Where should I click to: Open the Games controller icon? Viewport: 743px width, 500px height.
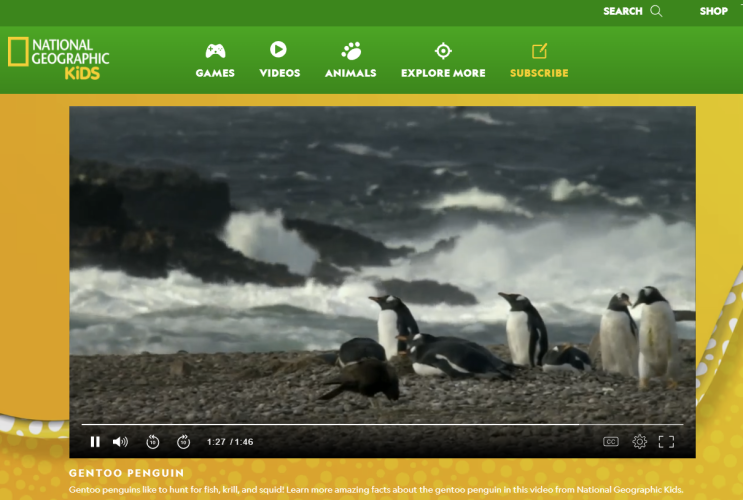[x=215, y=50]
